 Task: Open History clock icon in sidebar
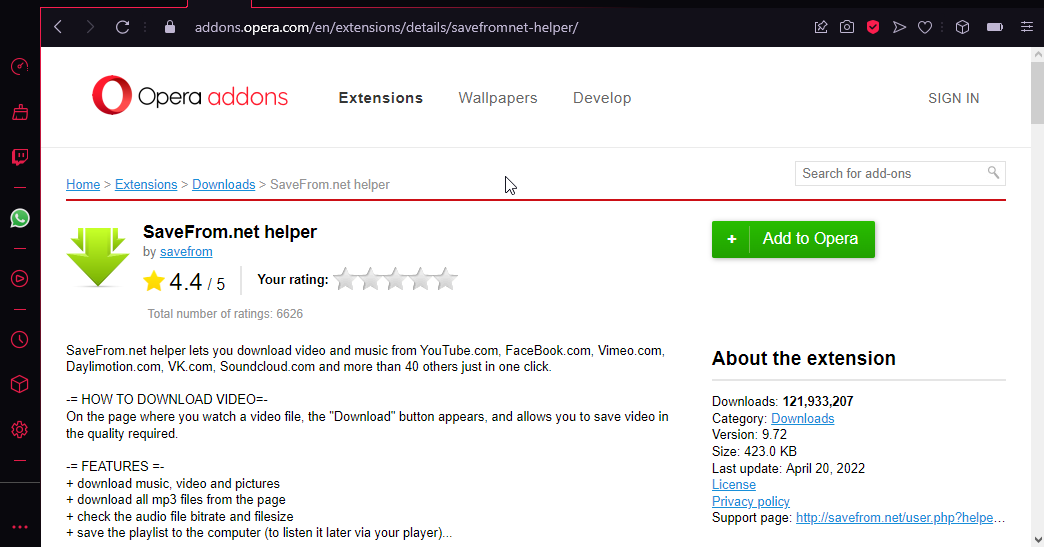pos(20,339)
